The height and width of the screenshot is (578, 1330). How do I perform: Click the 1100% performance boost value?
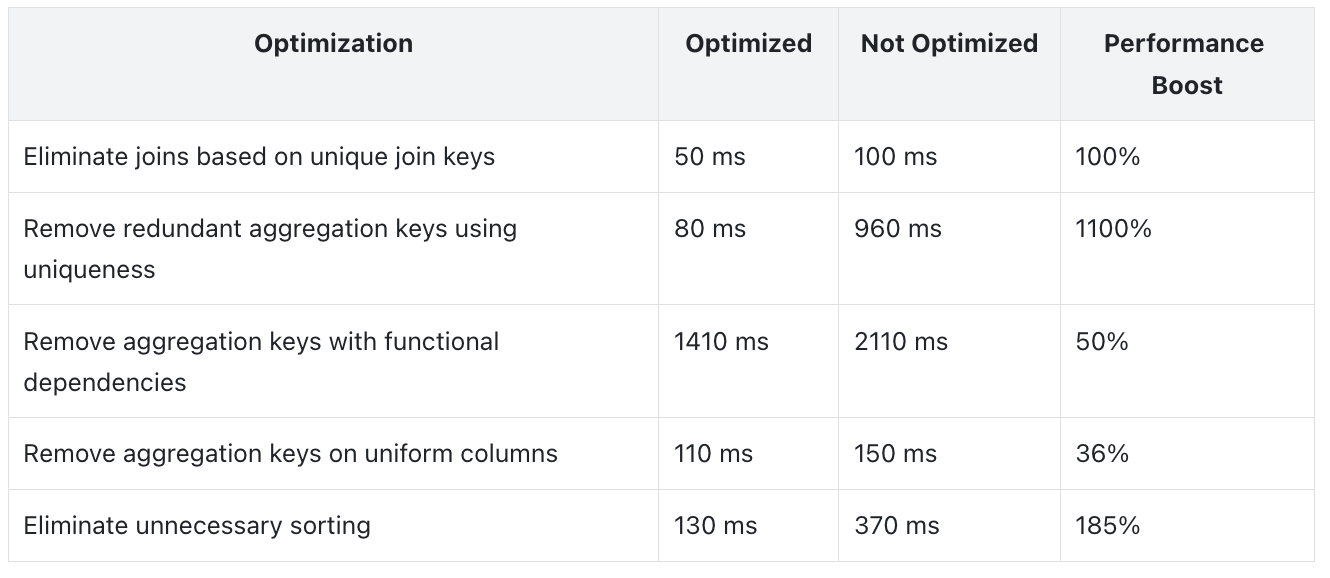pyautogui.click(x=1113, y=229)
